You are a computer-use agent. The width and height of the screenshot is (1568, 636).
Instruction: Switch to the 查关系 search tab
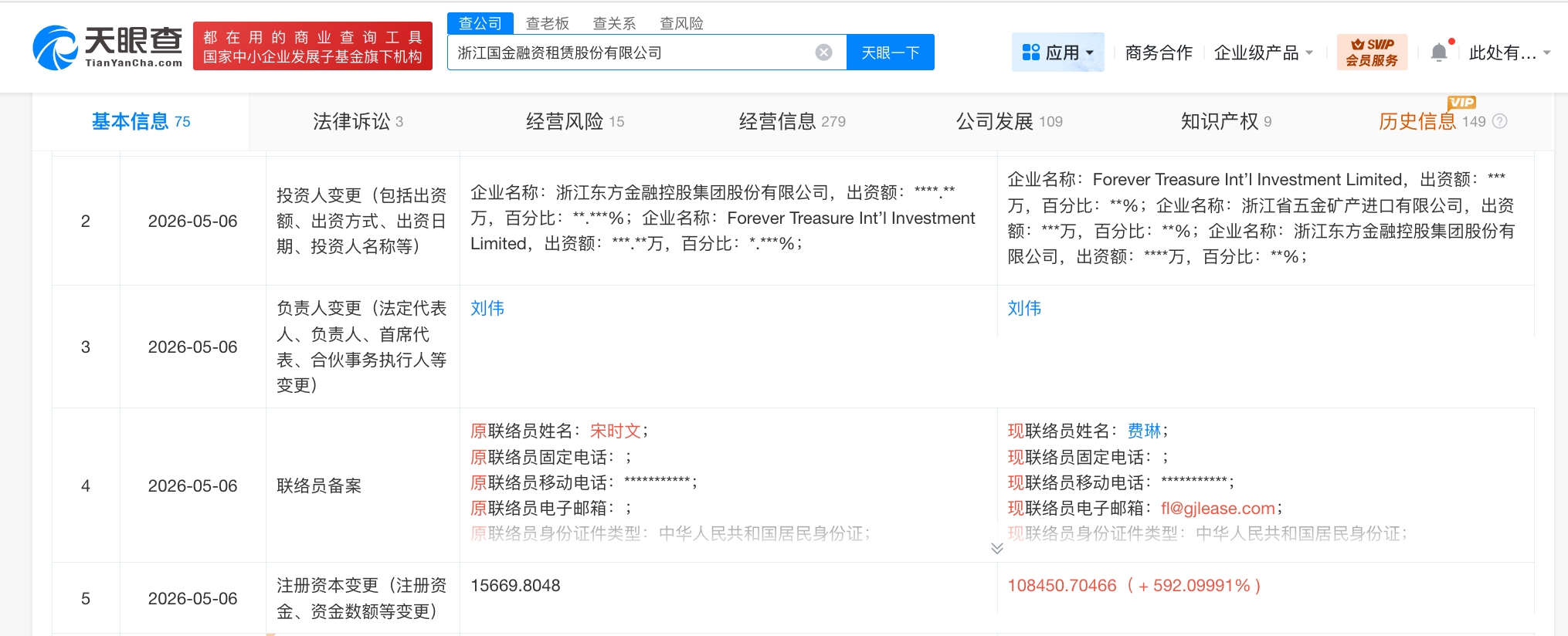click(x=614, y=23)
